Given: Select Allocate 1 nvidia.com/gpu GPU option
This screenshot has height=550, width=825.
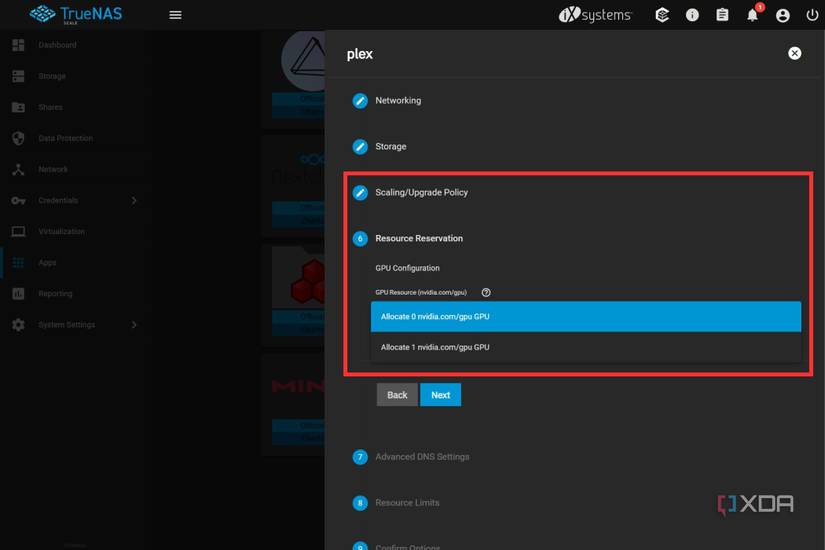Looking at the screenshot, I should point(586,347).
